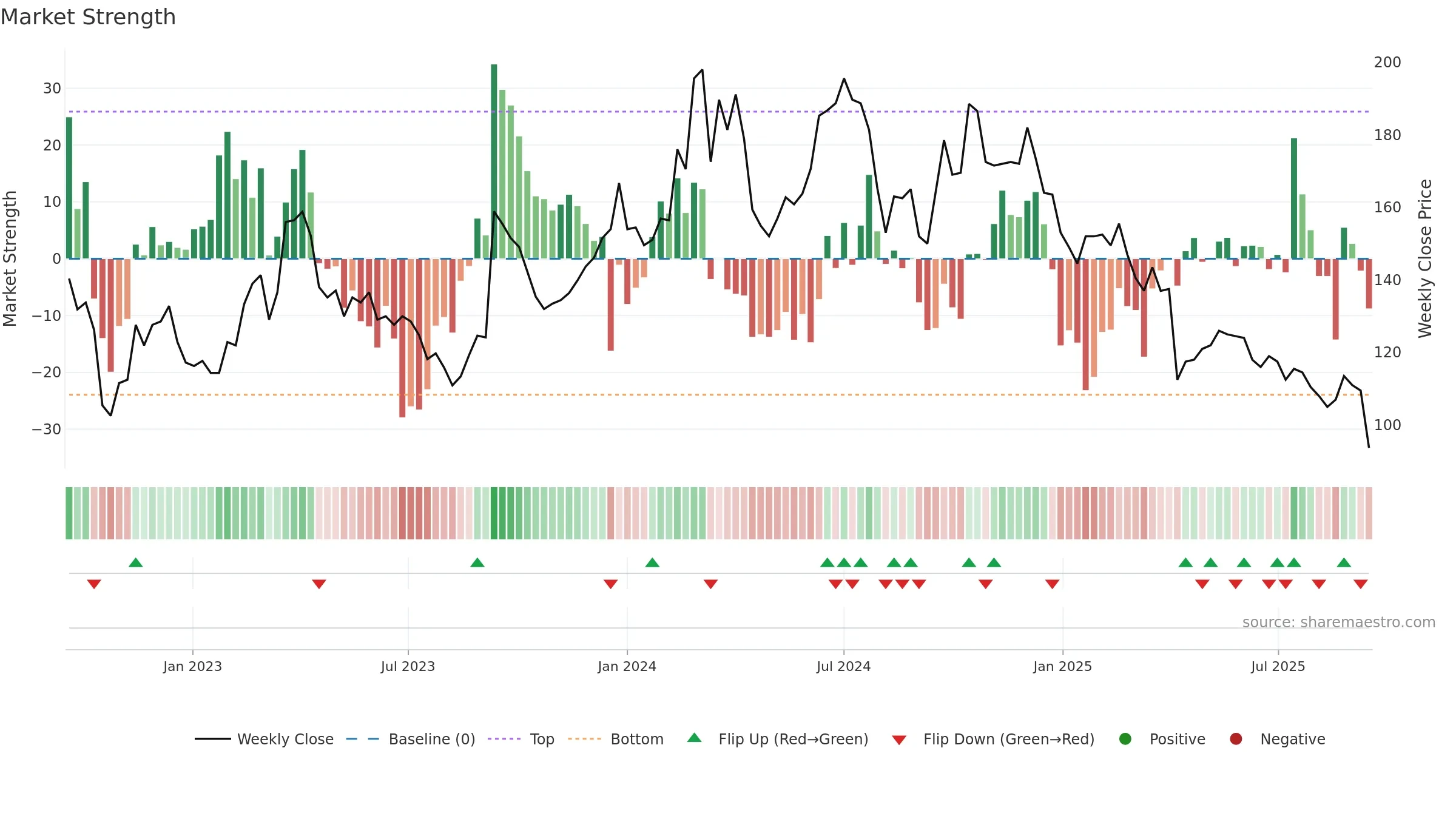The width and height of the screenshot is (1456, 819).
Task: Click the Weekly Close Price axis title
Action: coord(1424,258)
